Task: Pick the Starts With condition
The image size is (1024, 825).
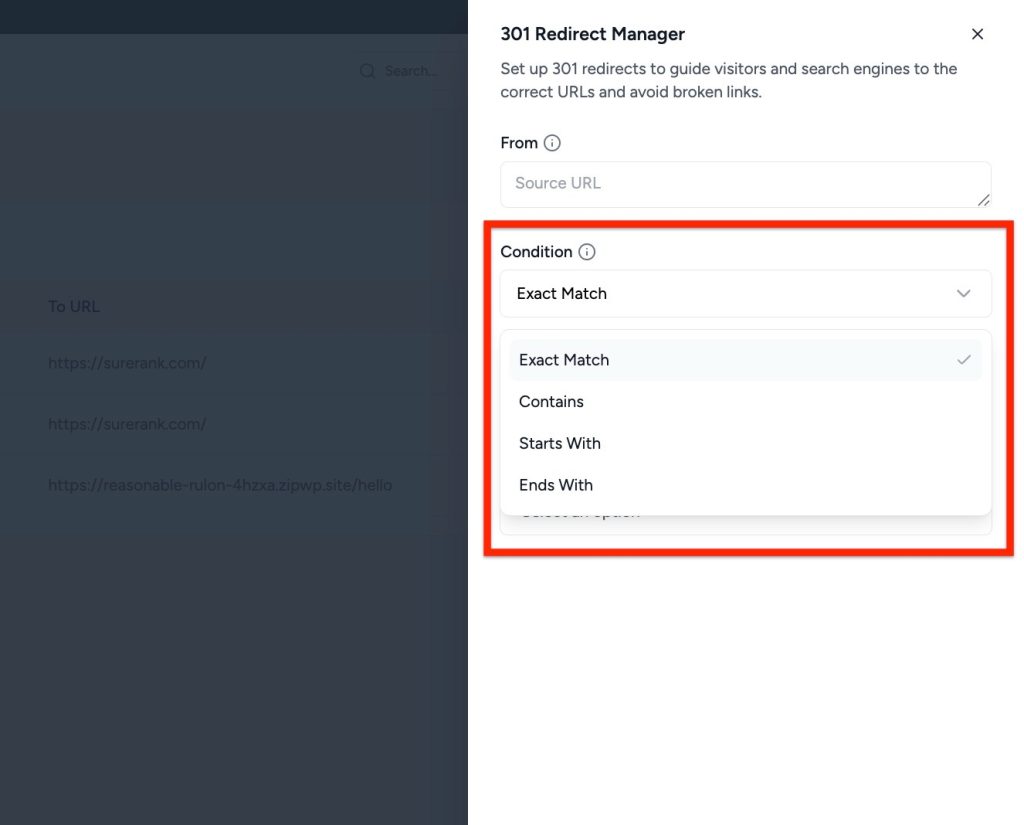Action: coord(560,444)
